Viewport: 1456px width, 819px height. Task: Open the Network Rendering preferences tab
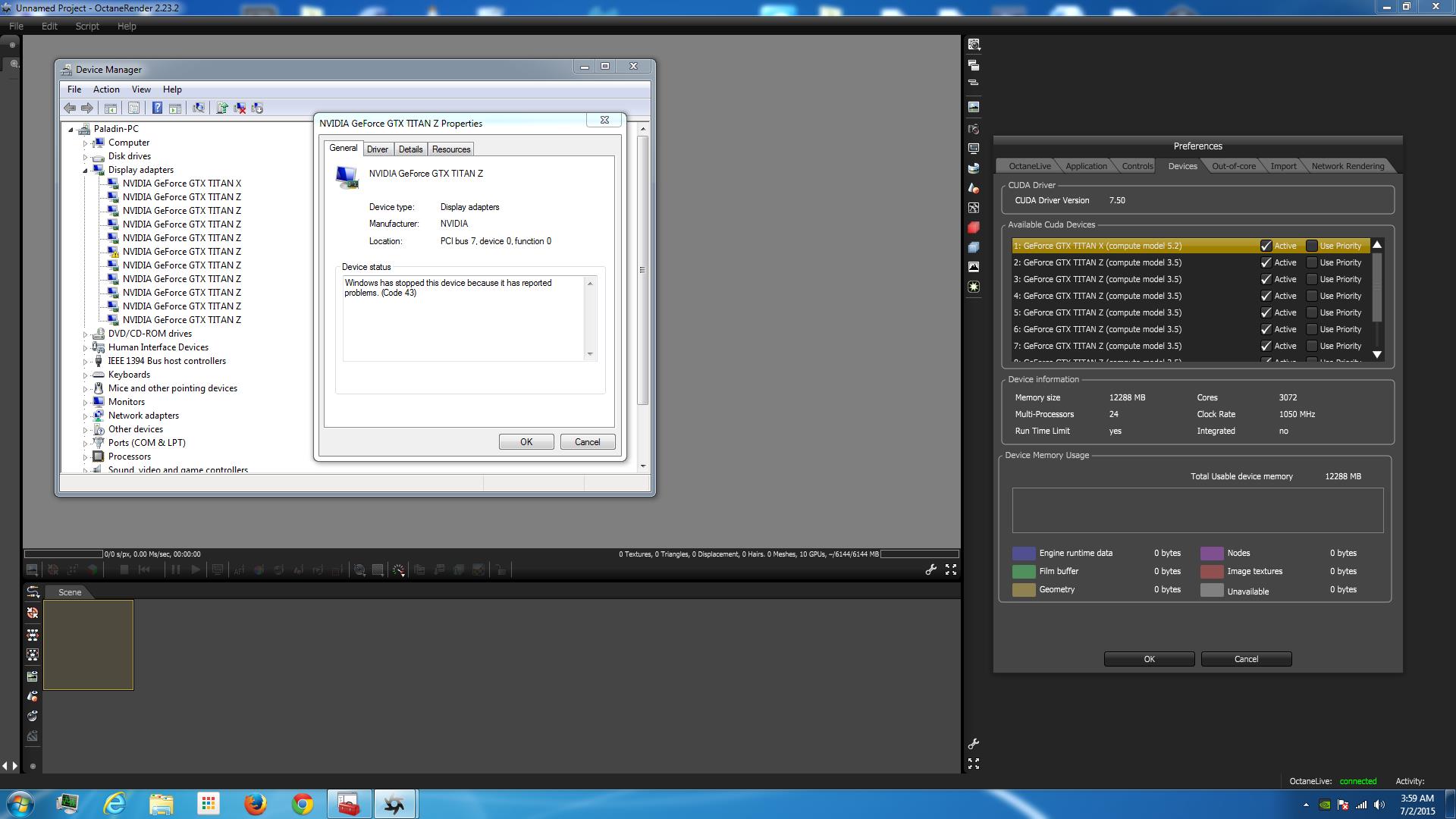click(x=1348, y=166)
